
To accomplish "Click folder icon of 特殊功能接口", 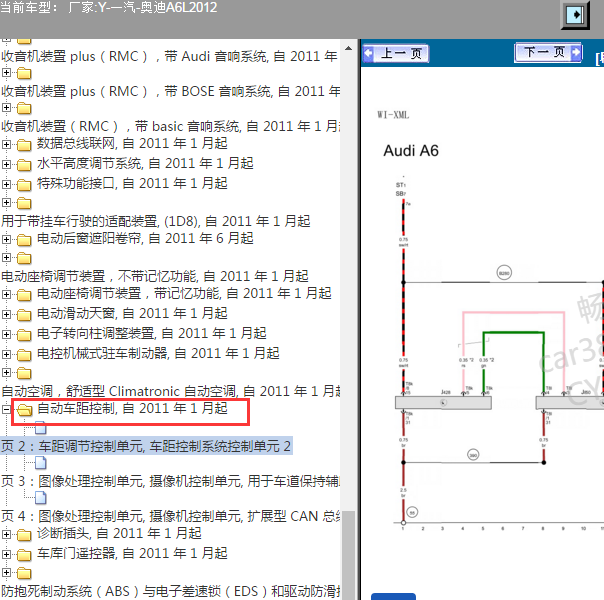I will click(24, 185).
